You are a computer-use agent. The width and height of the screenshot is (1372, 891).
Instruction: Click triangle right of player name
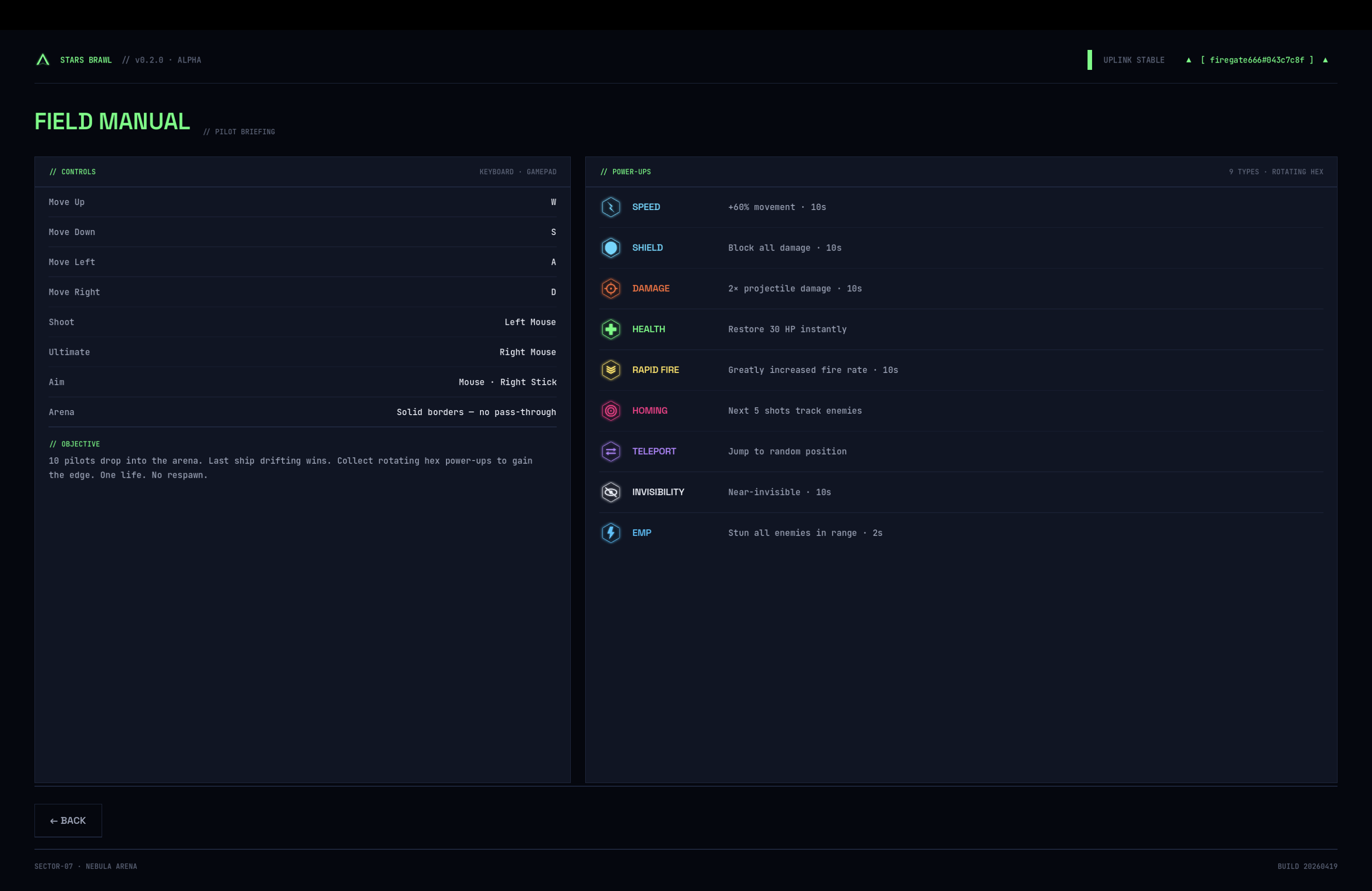click(1325, 60)
